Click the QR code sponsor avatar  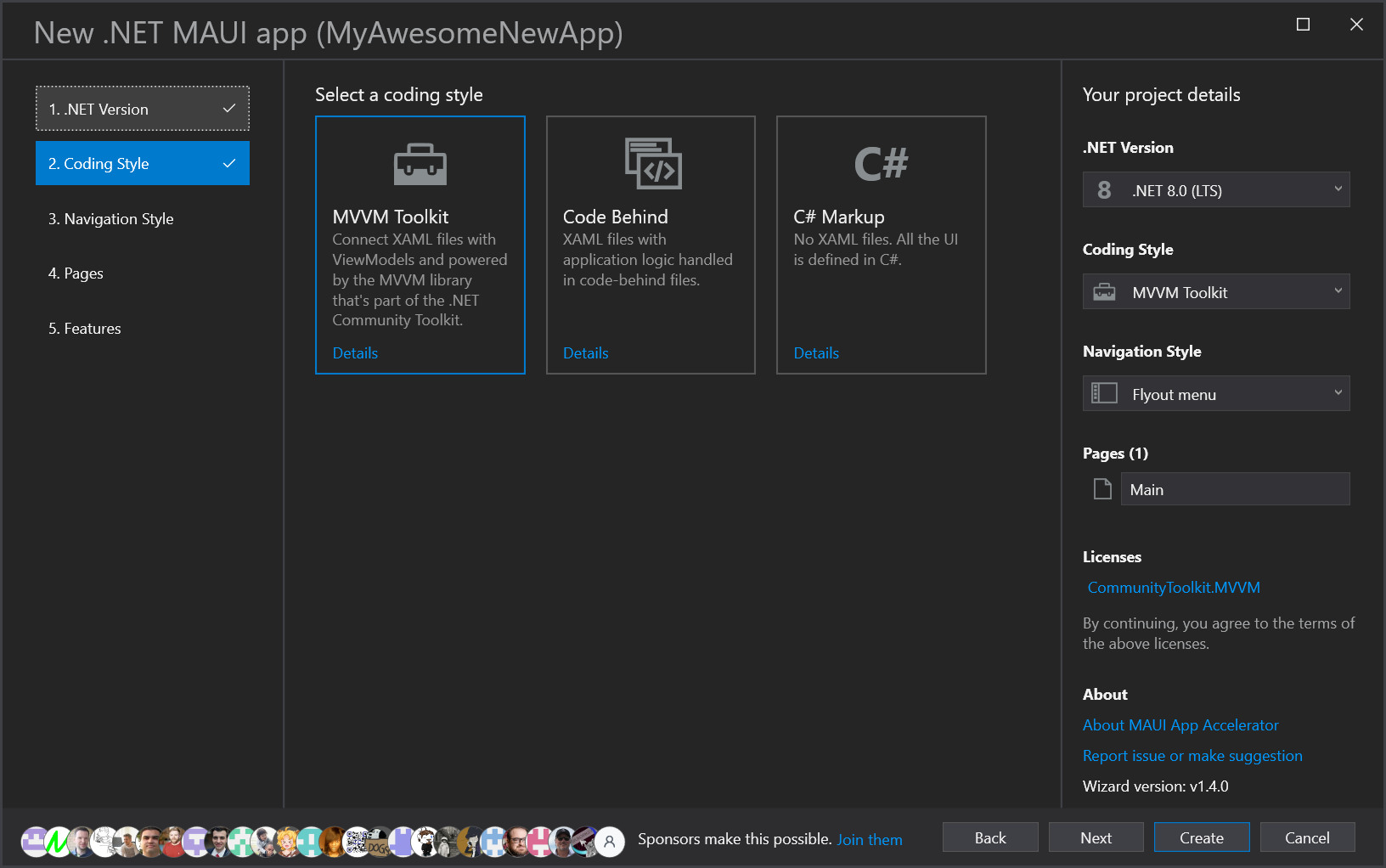click(355, 842)
